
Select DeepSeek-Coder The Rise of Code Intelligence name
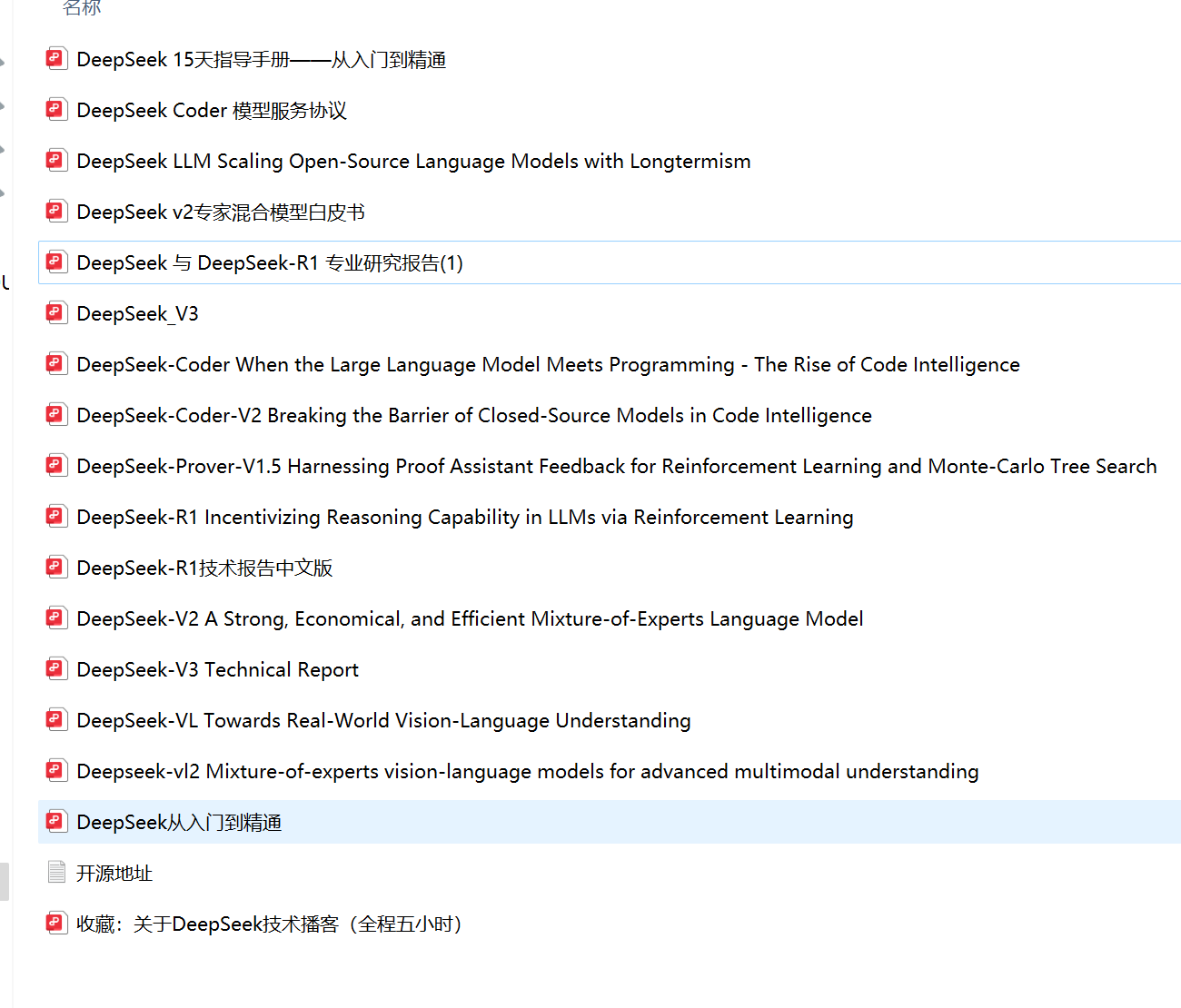[x=548, y=365]
